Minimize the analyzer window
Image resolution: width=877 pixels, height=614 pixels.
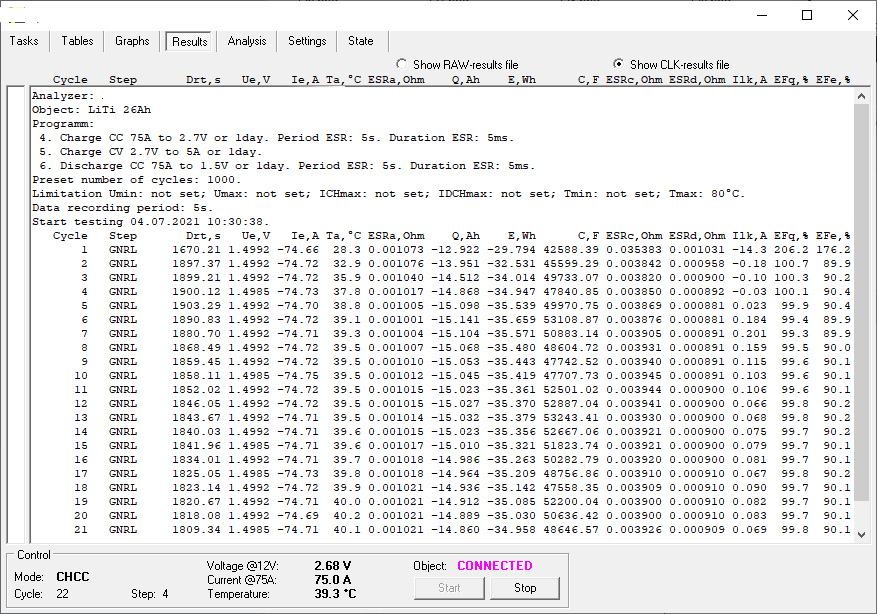point(762,15)
